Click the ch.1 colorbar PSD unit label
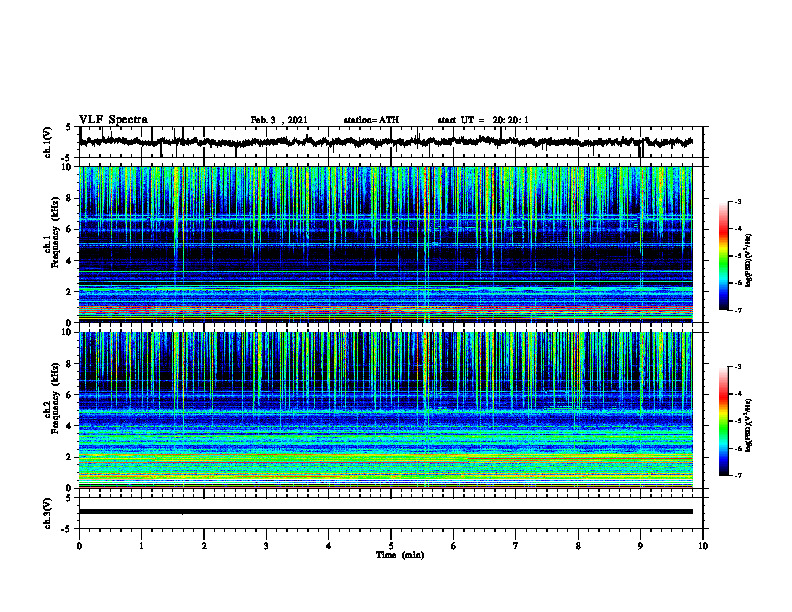The width and height of the screenshot is (792, 612). click(749, 261)
